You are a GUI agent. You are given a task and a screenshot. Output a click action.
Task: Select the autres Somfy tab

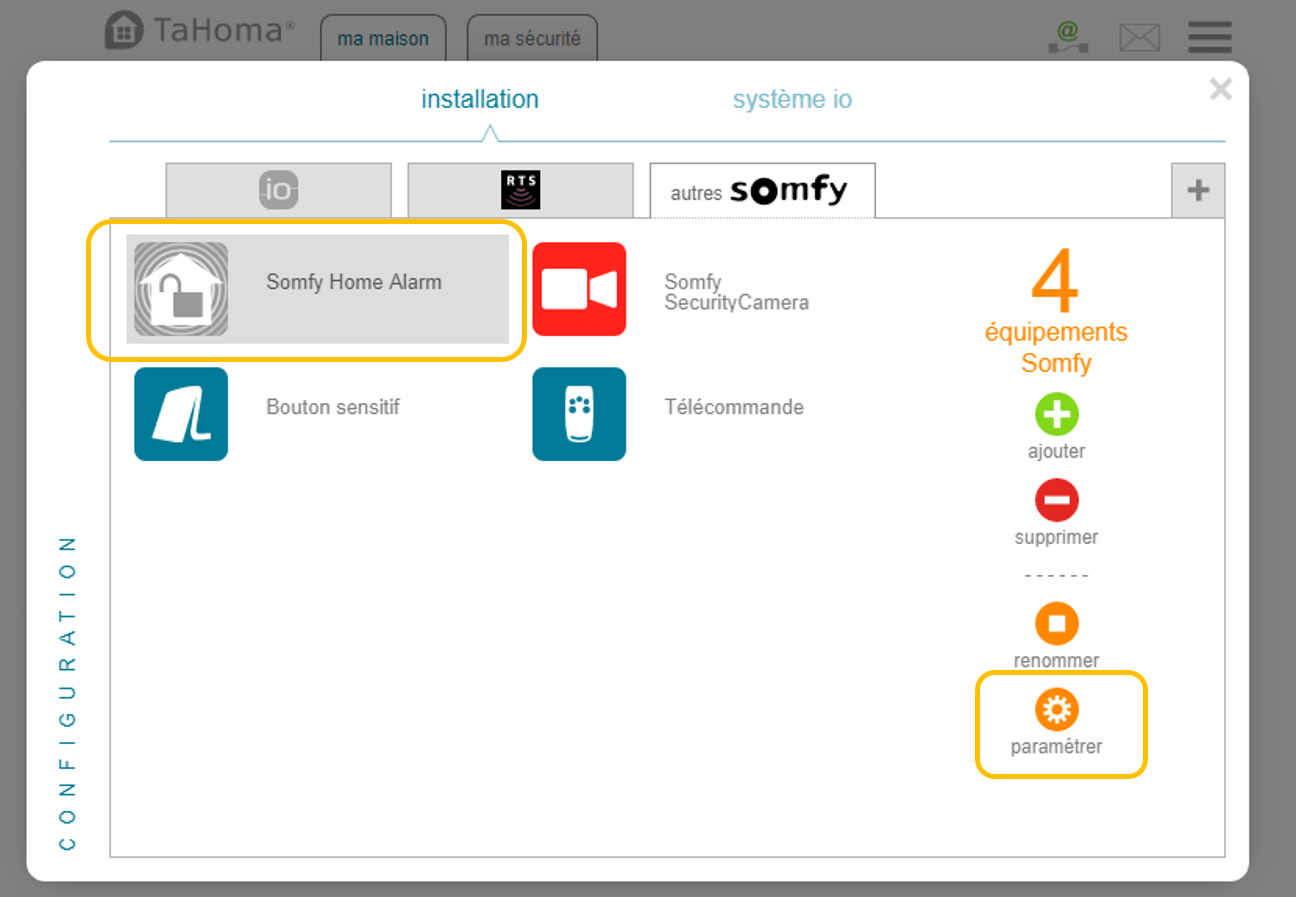pyautogui.click(x=762, y=190)
